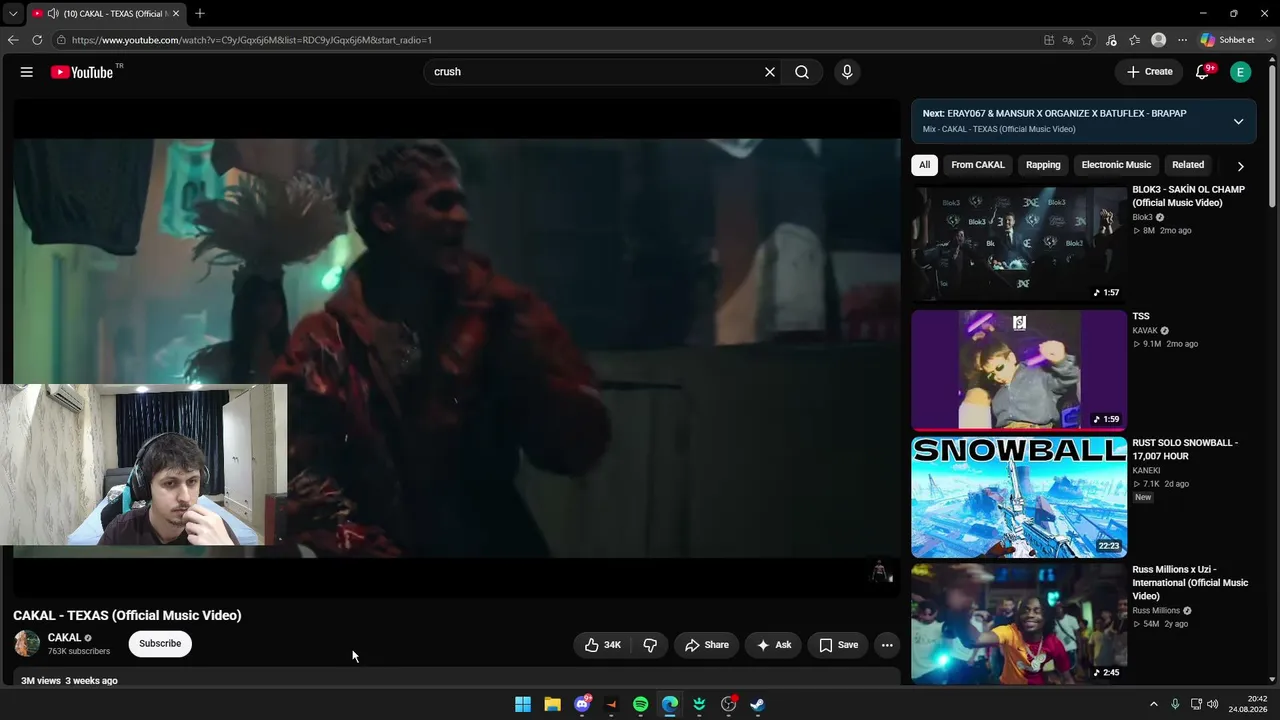The width and height of the screenshot is (1280, 720).
Task: Share the video
Action: click(x=707, y=645)
